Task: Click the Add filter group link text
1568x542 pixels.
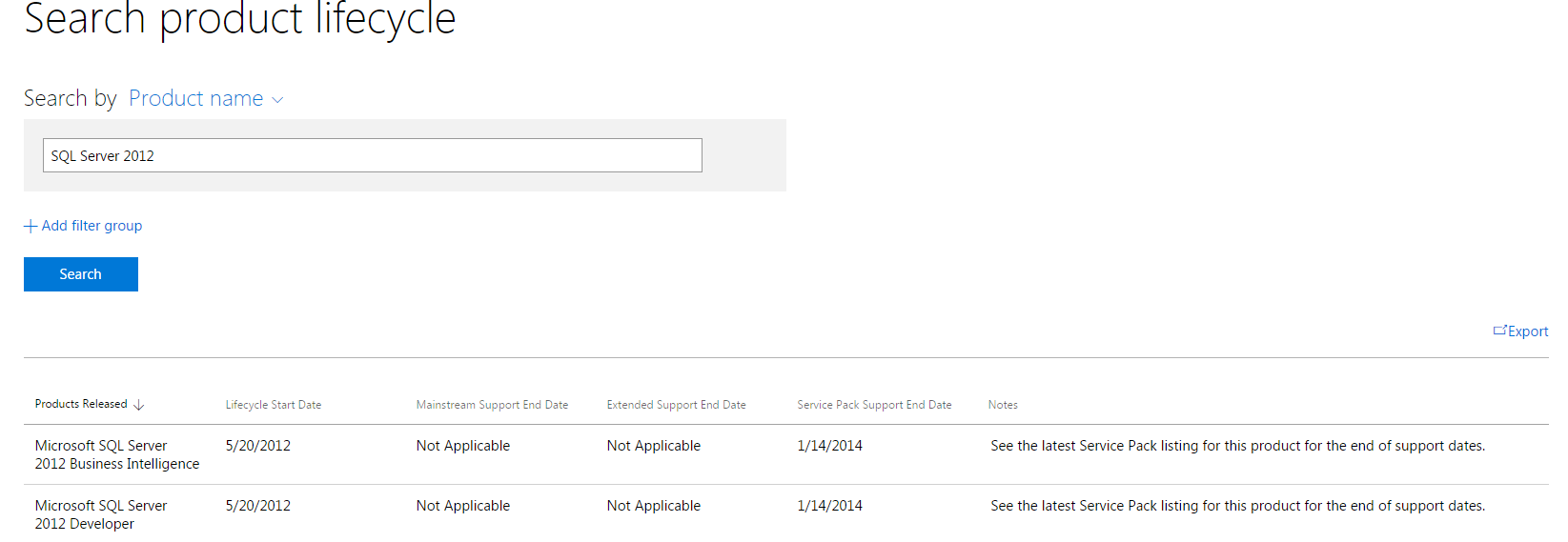Action: 92,226
